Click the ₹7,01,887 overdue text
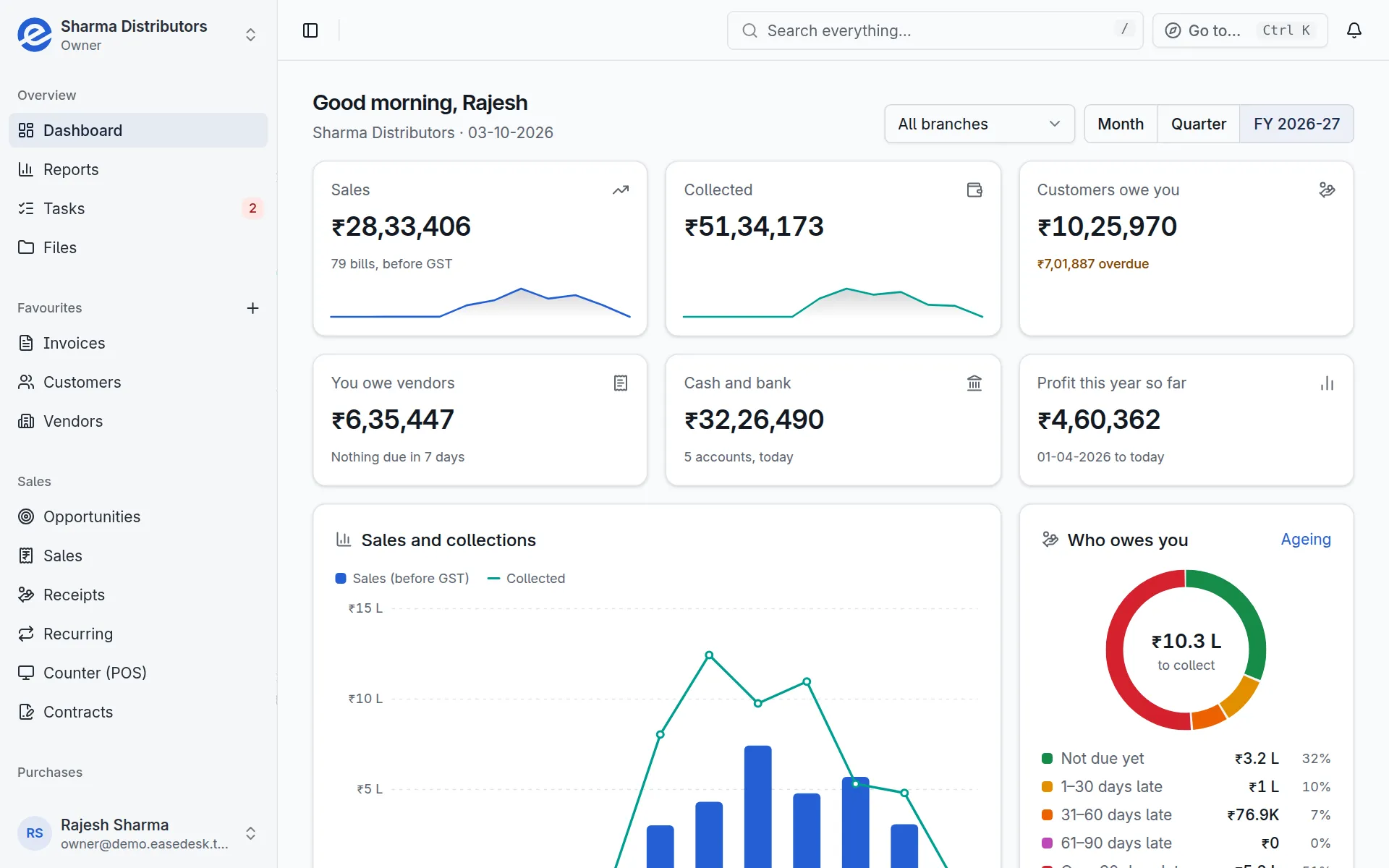This screenshot has width=1389, height=868. (1092, 264)
